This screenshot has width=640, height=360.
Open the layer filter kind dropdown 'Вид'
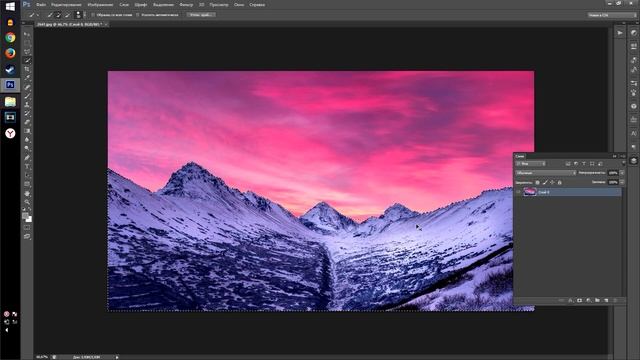(x=531, y=164)
